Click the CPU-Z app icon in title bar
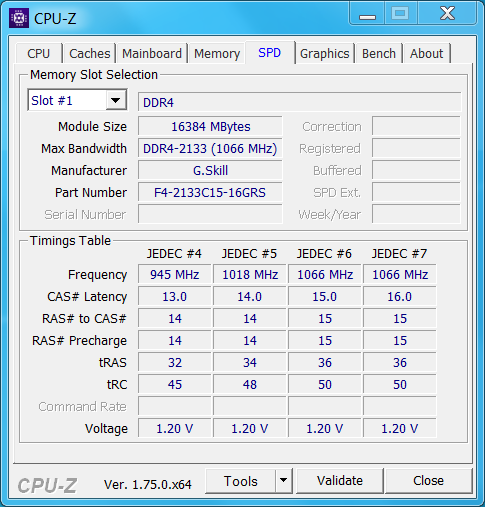The image size is (485, 507). [x=19, y=18]
